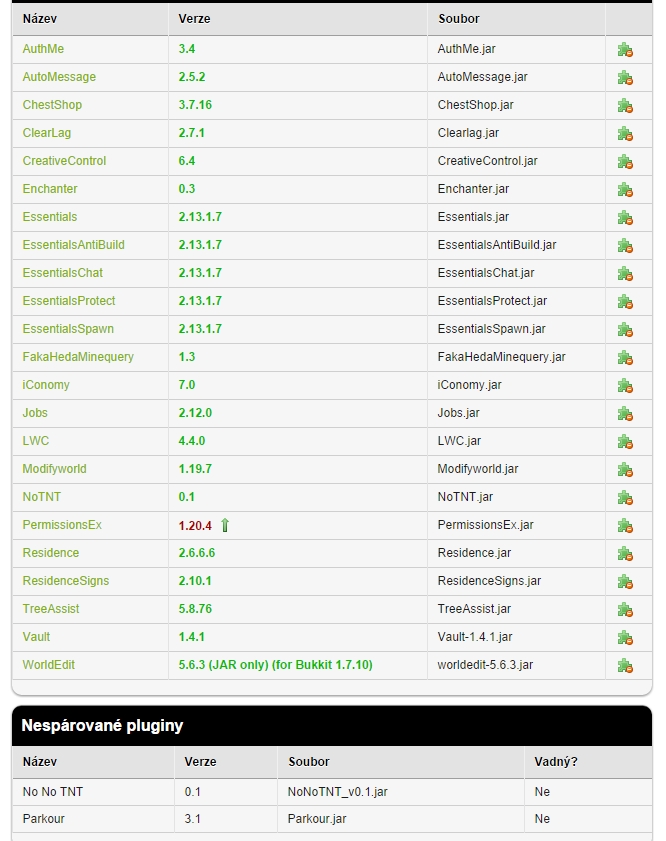Click the plugin icon beside iConomy.jar
The image size is (666, 841).
625,386
